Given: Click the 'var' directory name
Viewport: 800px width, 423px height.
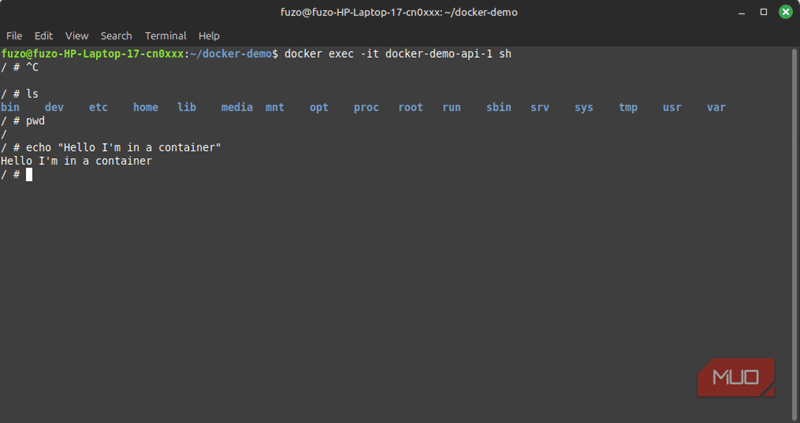Looking at the screenshot, I should tap(716, 107).
